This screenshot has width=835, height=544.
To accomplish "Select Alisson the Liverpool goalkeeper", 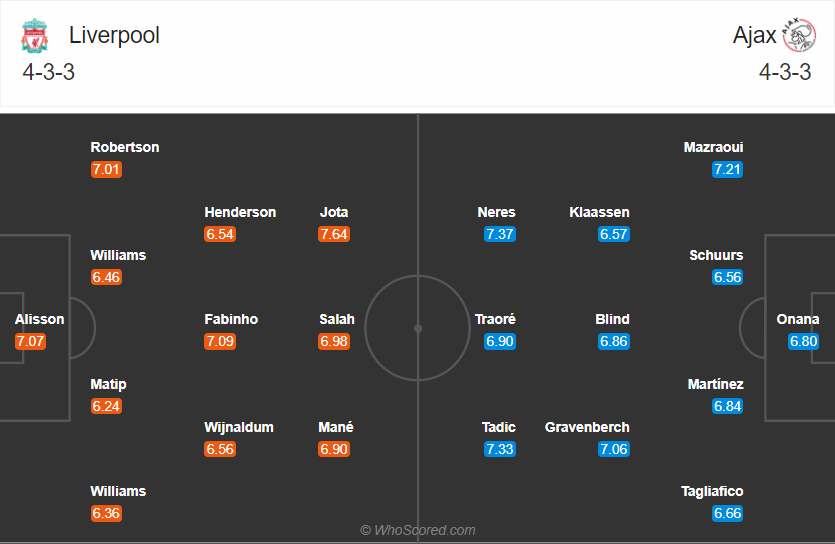I will [40, 319].
